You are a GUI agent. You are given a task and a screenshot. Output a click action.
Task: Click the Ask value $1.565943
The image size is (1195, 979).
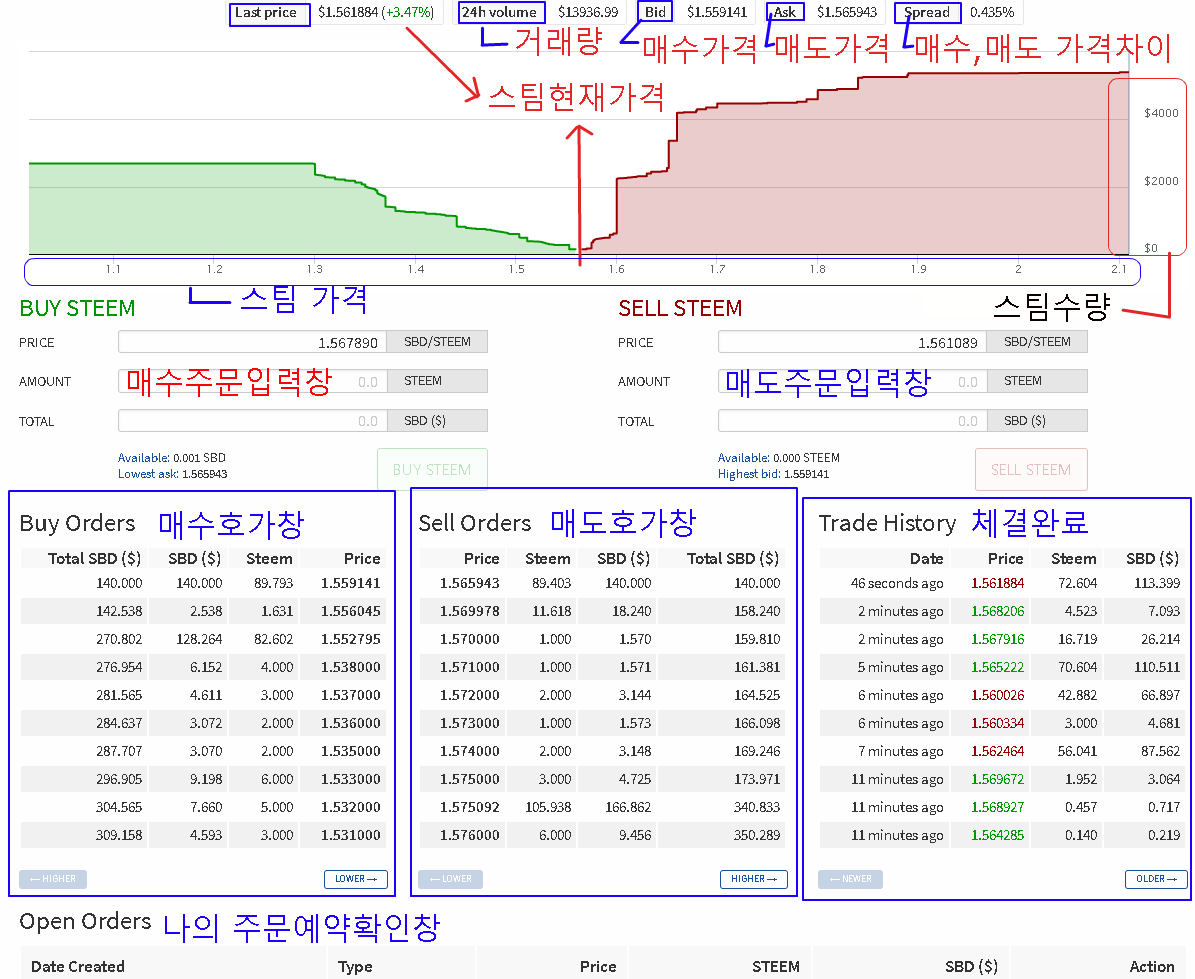tap(847, 12)
